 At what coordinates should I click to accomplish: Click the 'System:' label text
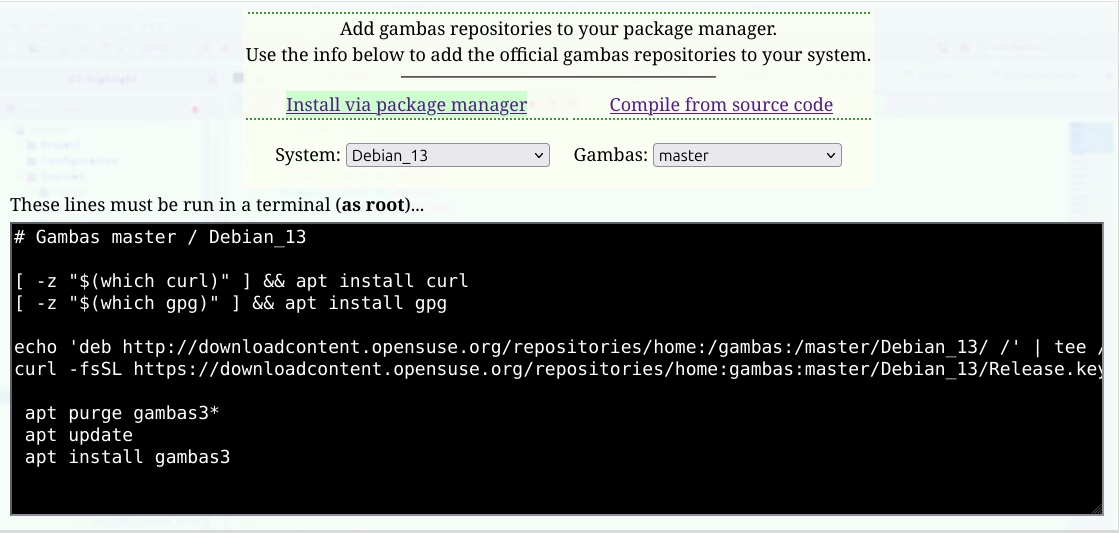pos(307,156)
